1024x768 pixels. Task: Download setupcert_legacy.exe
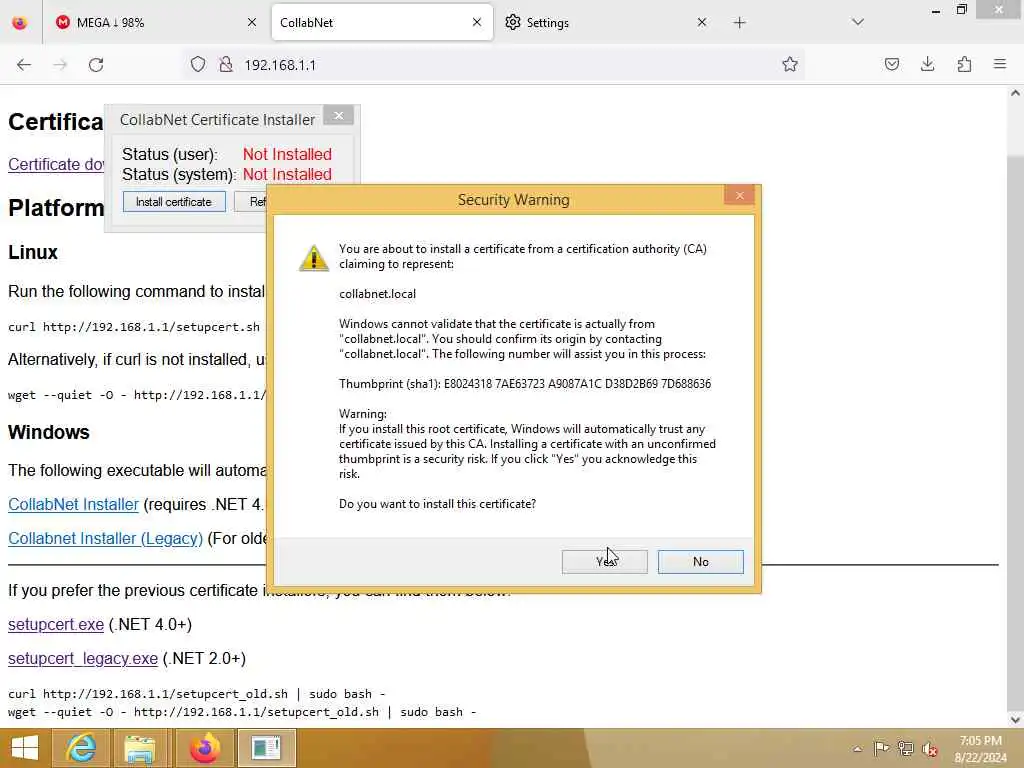pos(83,659)
